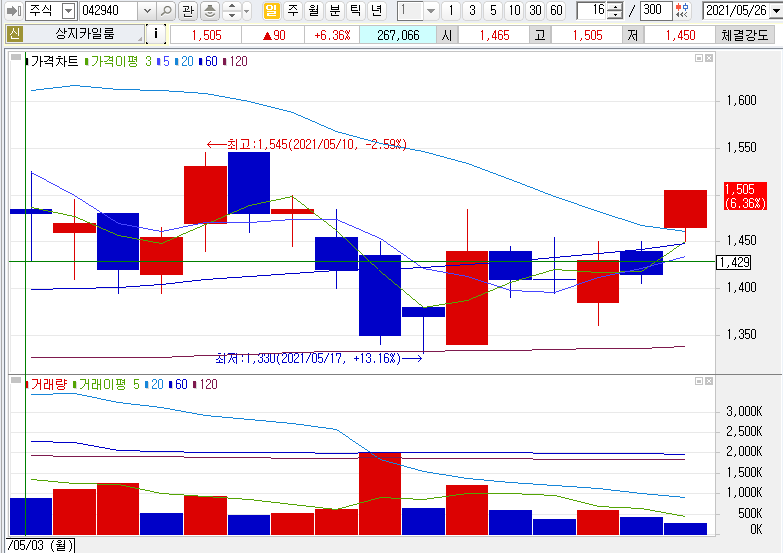Open the 주식 market type dropdown

(x=68, y=10)
